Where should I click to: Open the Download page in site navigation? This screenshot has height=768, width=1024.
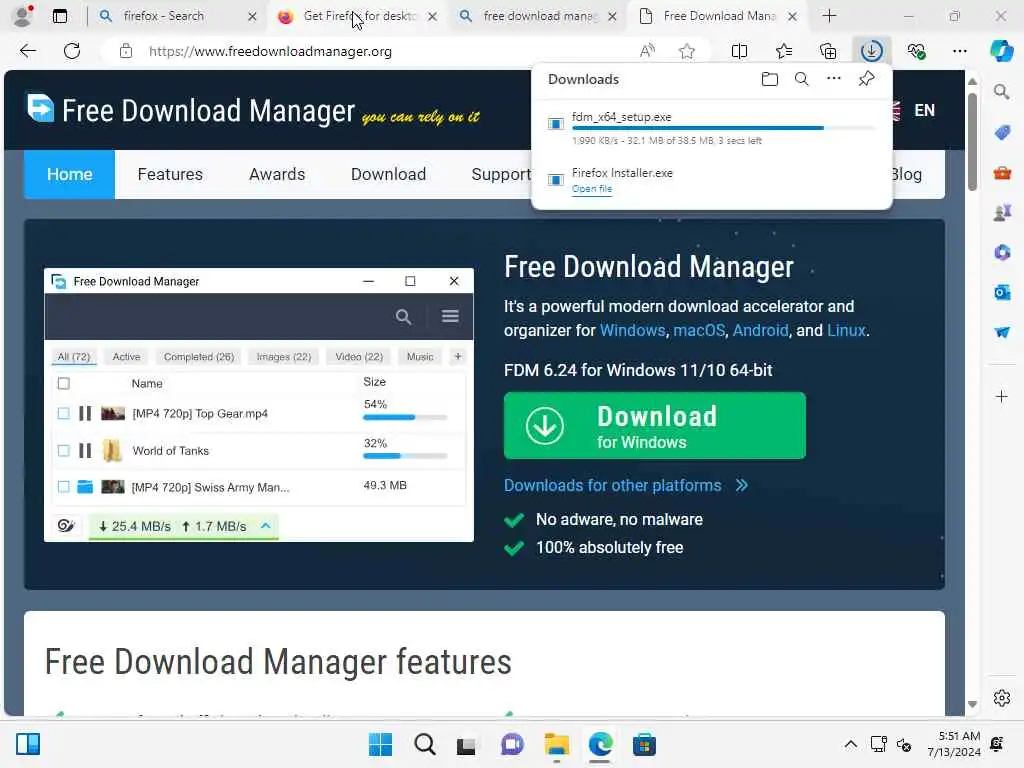(x=388, y=174)
